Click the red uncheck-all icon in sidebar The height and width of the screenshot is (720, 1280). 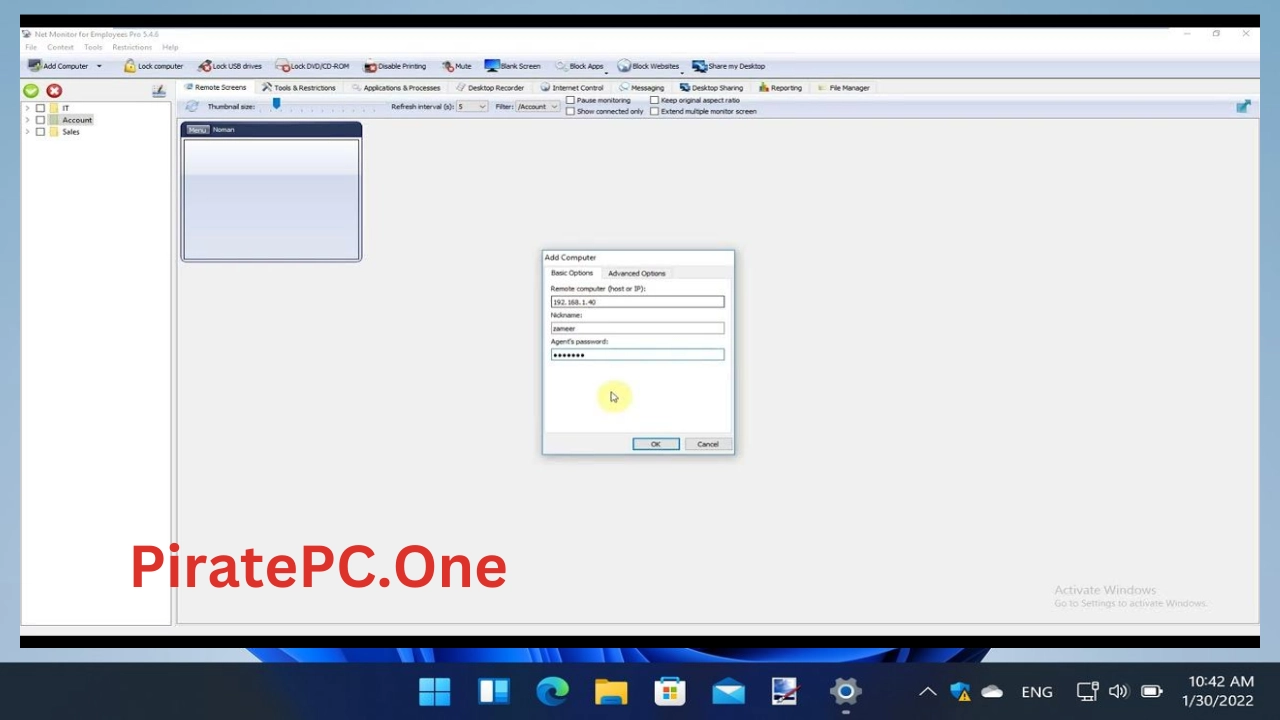click(x=54, y=90)
